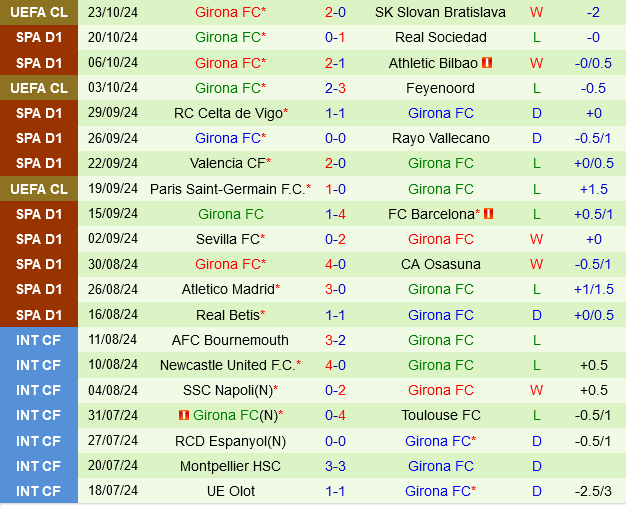
Task: Open CA Osasuna team page
Action: [440, 264]
